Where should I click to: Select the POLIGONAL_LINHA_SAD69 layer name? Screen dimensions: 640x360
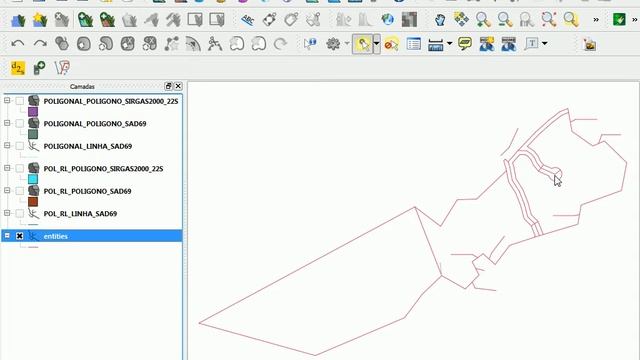88,146
